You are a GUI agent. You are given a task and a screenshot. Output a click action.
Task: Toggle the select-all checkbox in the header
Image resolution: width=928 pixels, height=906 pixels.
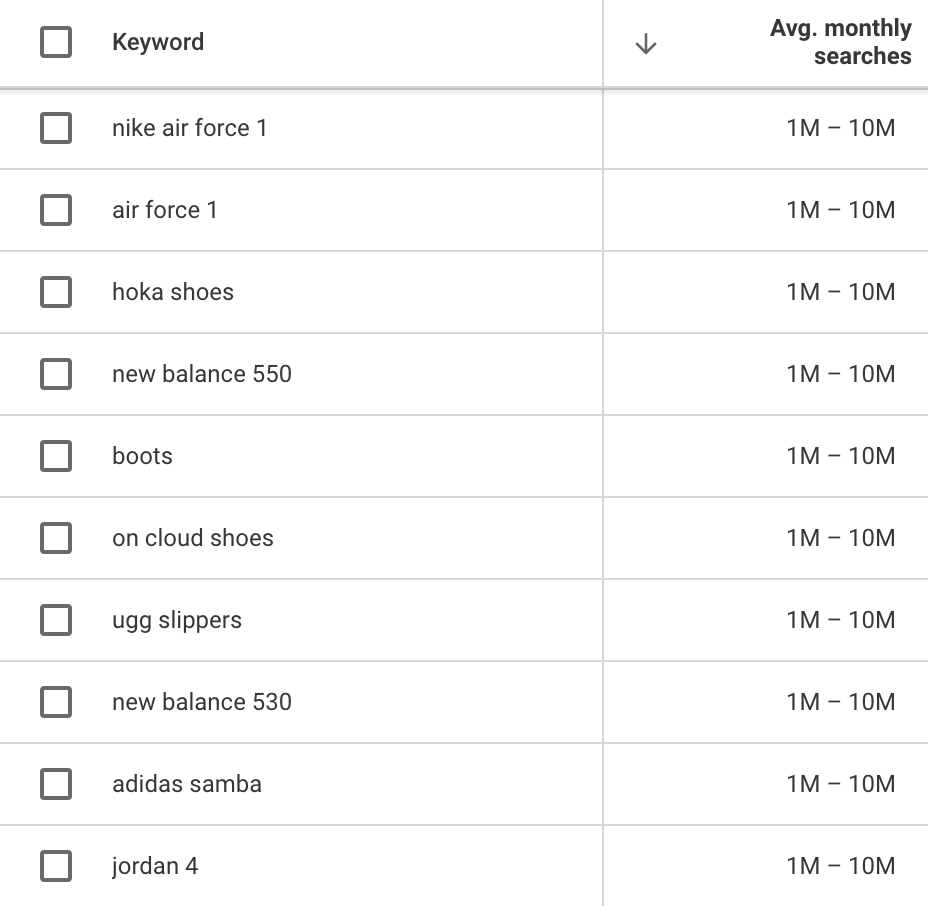pos(56,42)
